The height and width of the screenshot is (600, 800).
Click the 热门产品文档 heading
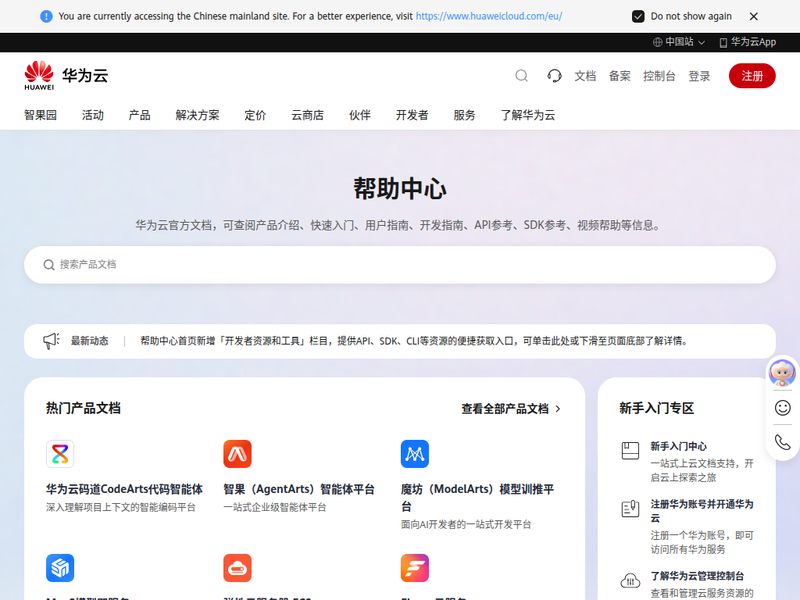pyautogui.click(x=83, y=408)
